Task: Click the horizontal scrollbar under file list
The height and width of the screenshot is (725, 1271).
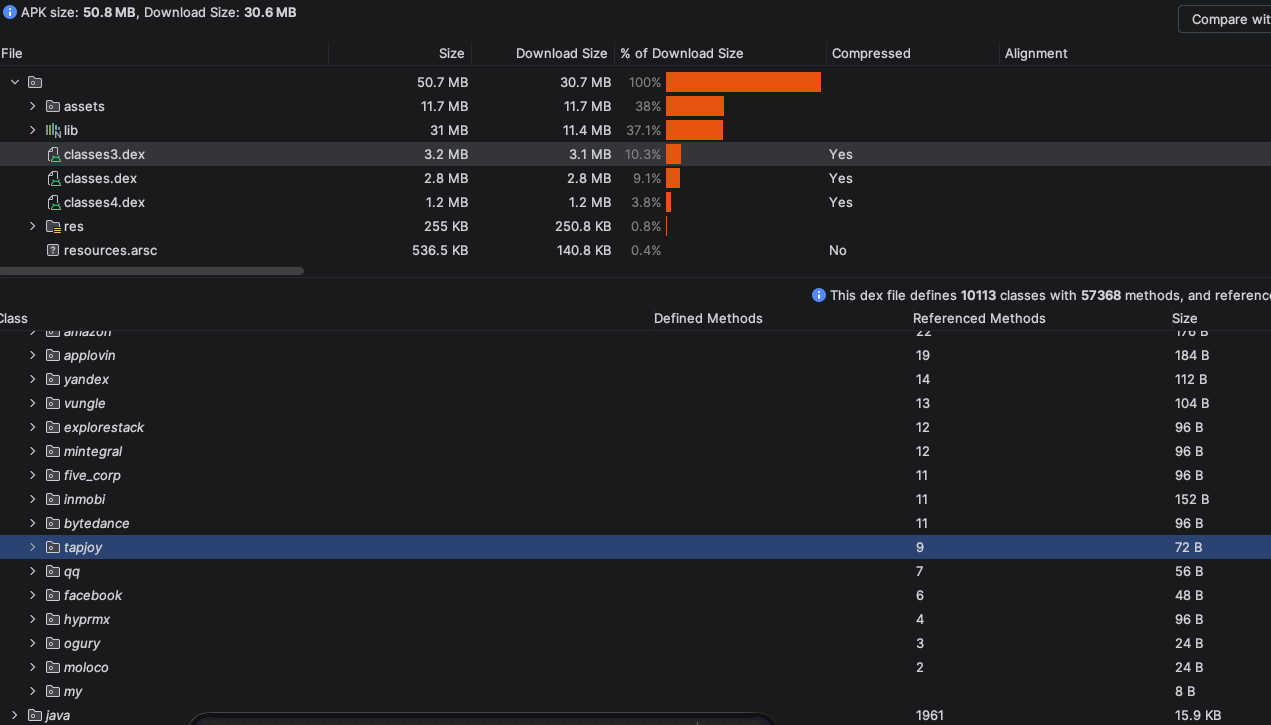Action: [152, 270]
